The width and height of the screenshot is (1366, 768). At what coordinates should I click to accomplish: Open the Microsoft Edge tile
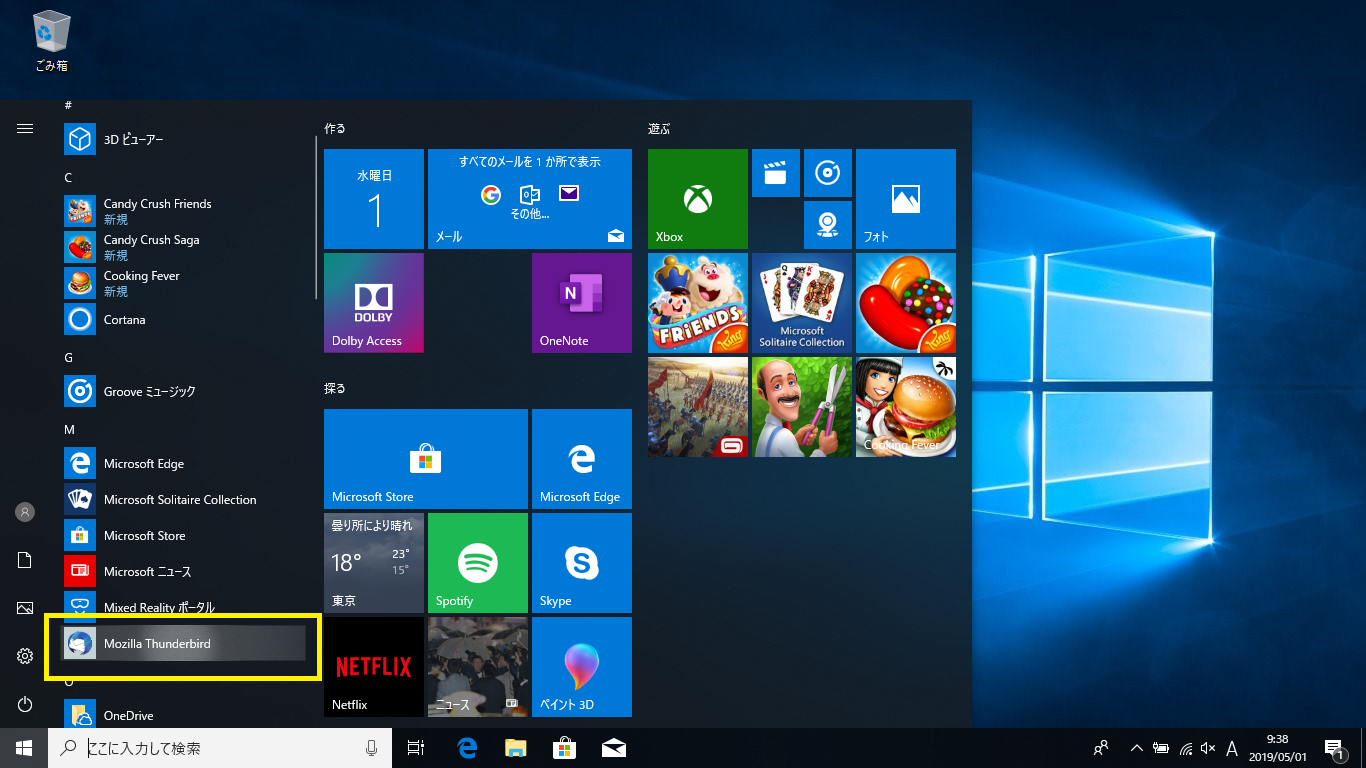tap(582, 459)
